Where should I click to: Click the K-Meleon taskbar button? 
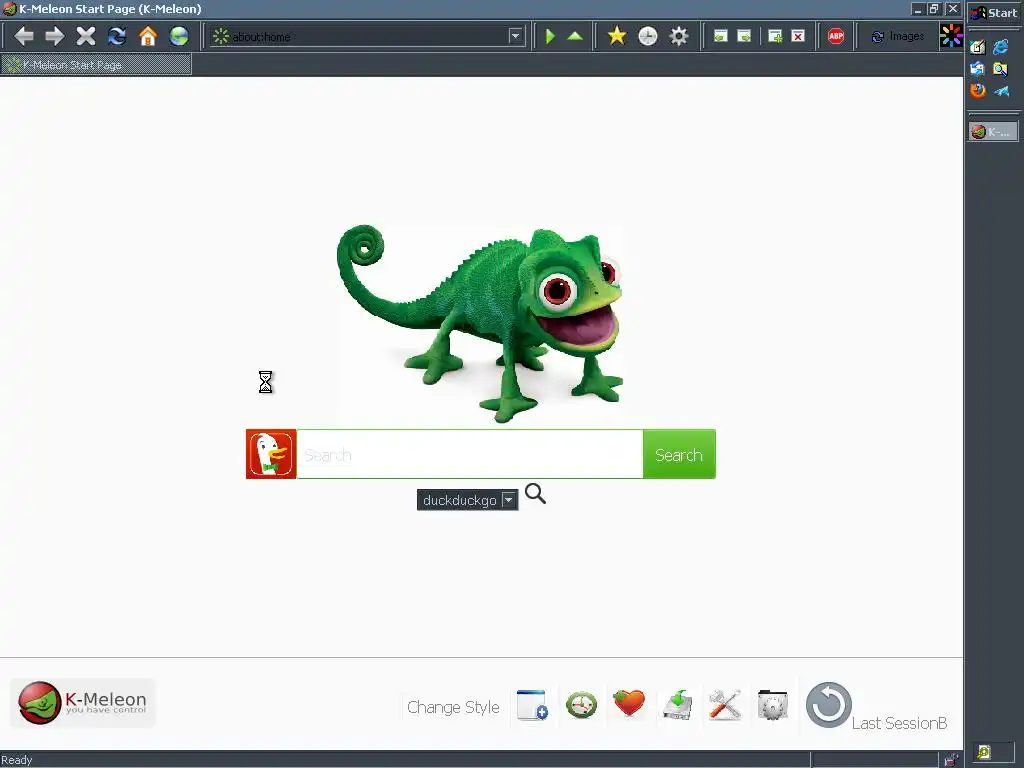[x=993, y=131]
